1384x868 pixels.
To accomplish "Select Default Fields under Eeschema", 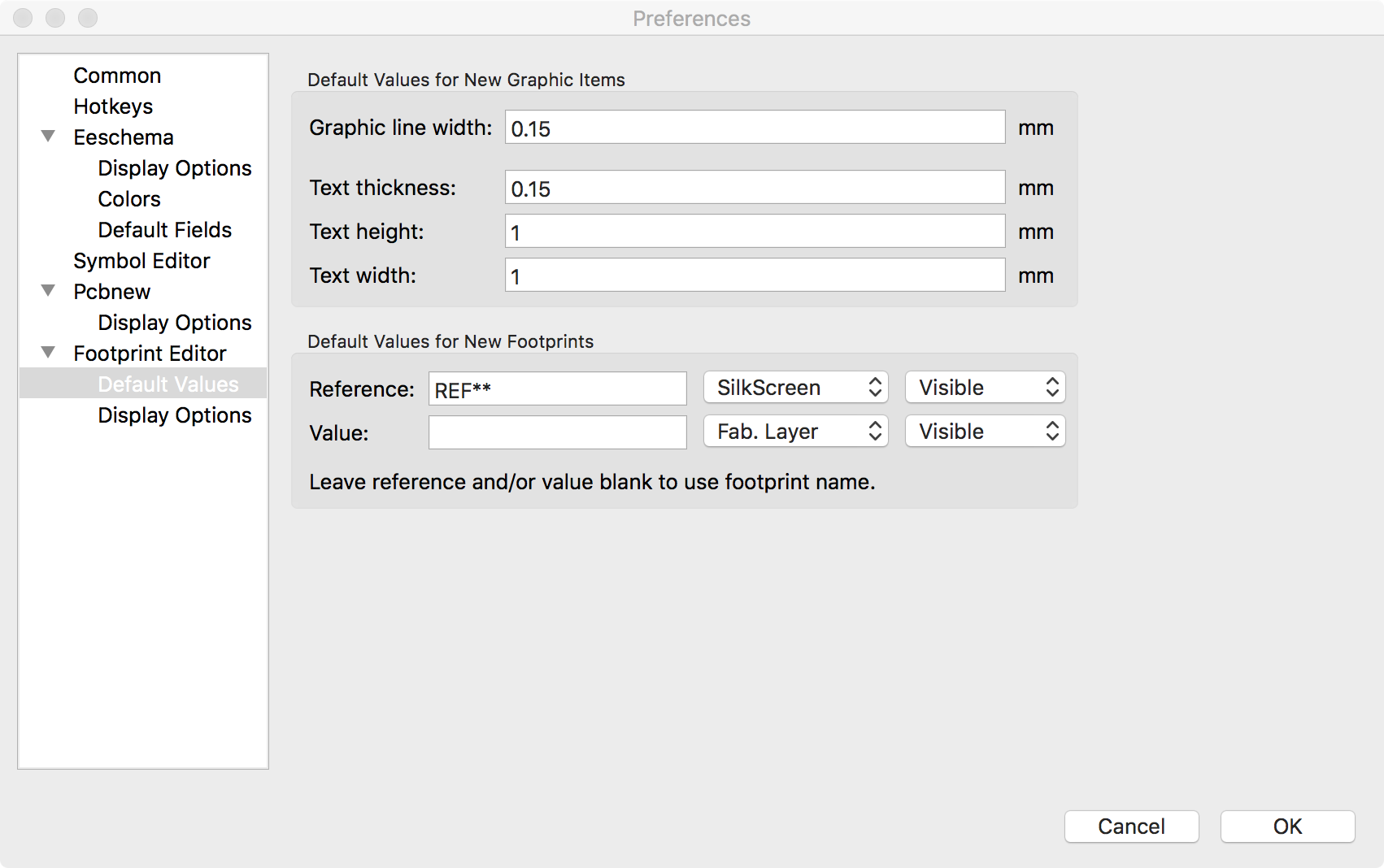I will (x=164, y=230).
